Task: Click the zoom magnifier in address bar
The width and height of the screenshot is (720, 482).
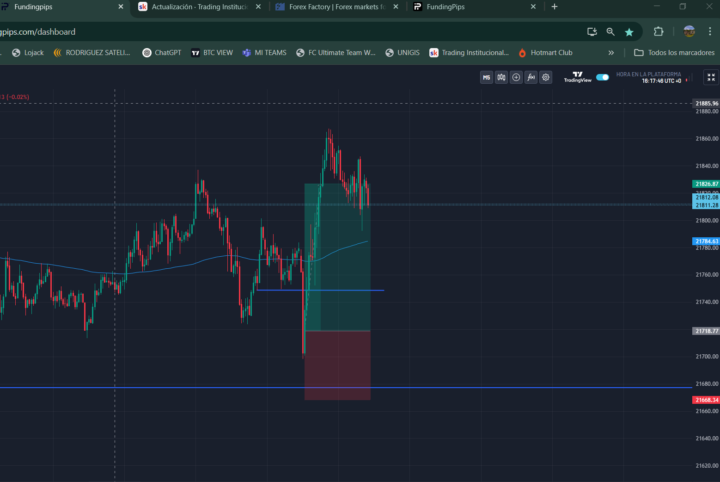Action: pyautogui.click(x=610, y=31)
